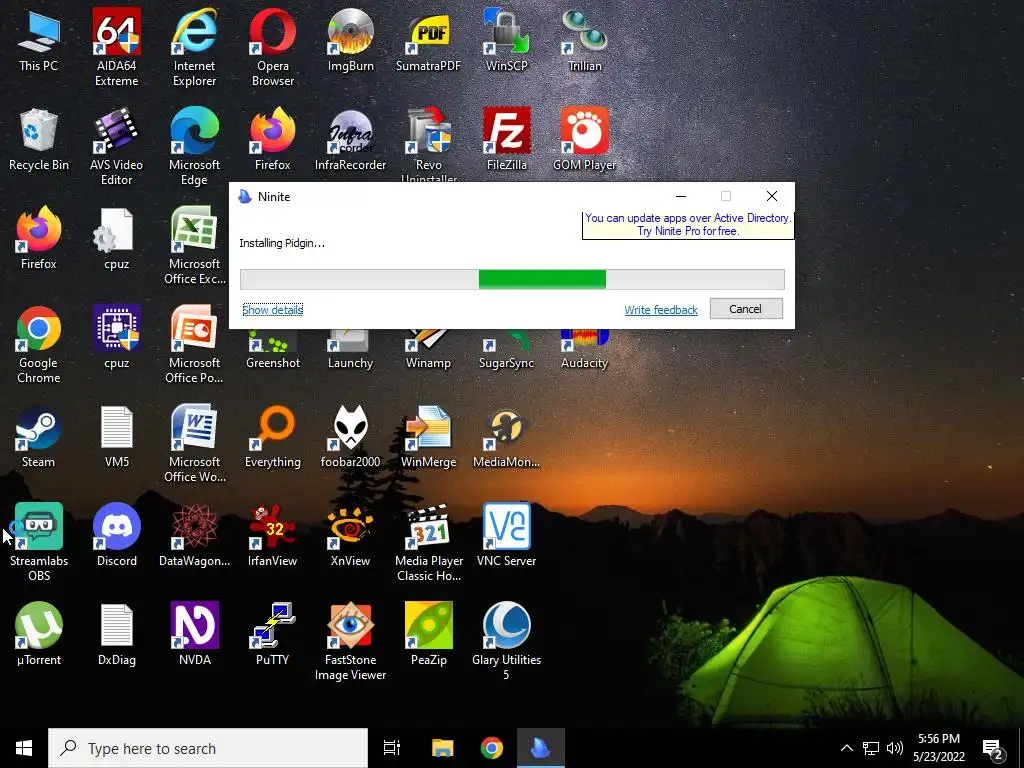Click the VM5 text file icon
Viewport: 1024px width, 768px height.
(116, 438)
